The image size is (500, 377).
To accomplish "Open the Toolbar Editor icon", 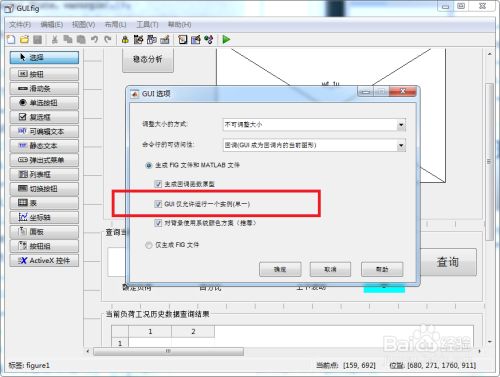I will click(165, 40).
